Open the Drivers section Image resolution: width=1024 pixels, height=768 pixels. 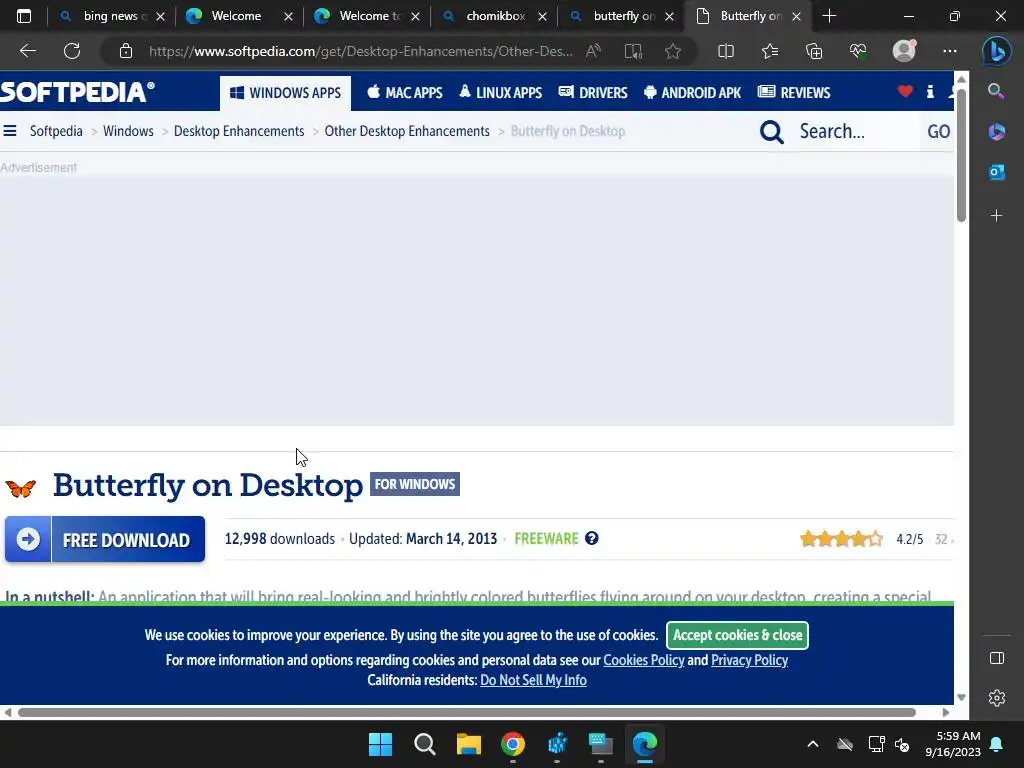[593, 93]
